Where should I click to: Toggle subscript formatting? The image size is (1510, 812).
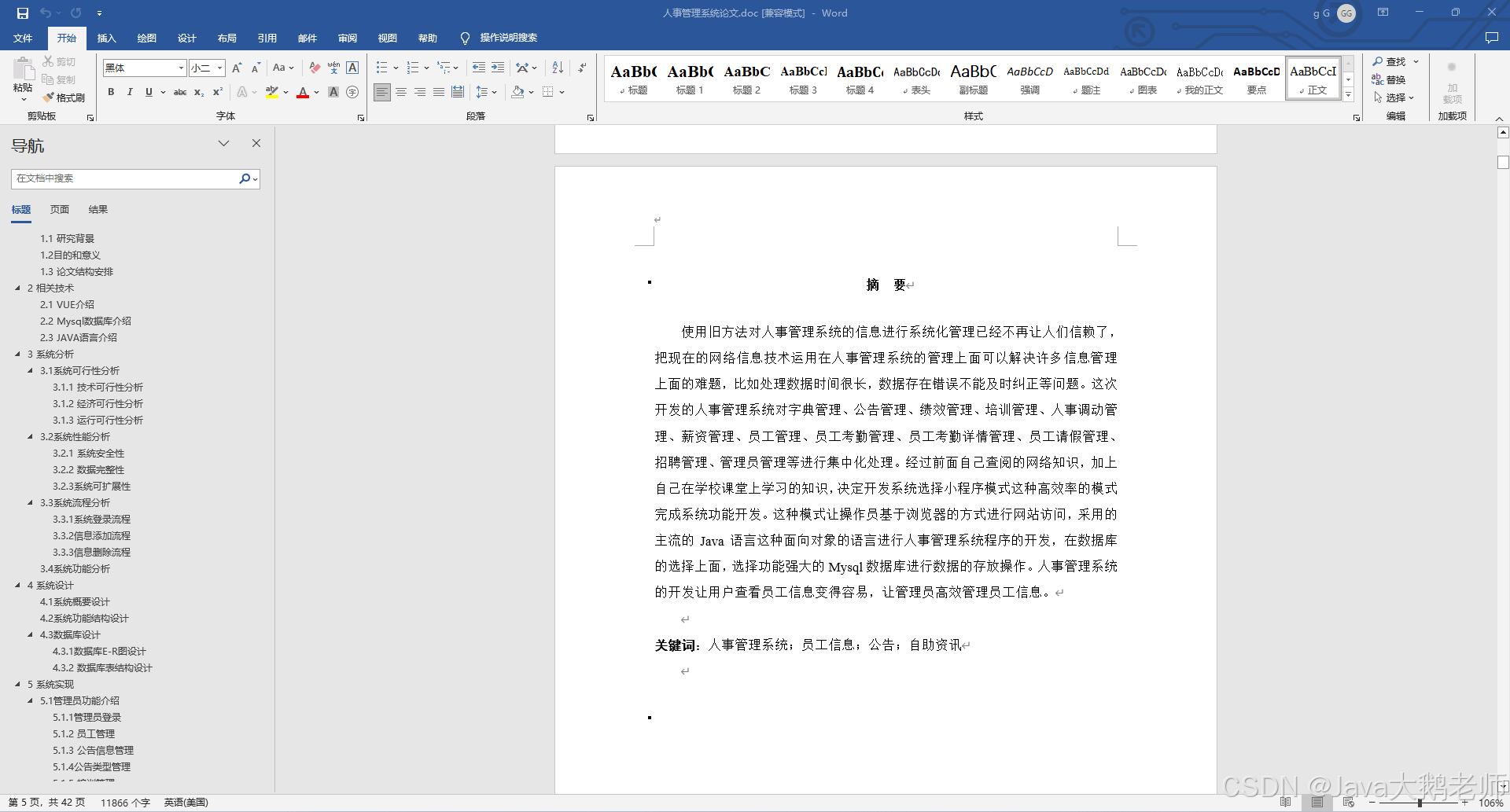coord(198,93)
